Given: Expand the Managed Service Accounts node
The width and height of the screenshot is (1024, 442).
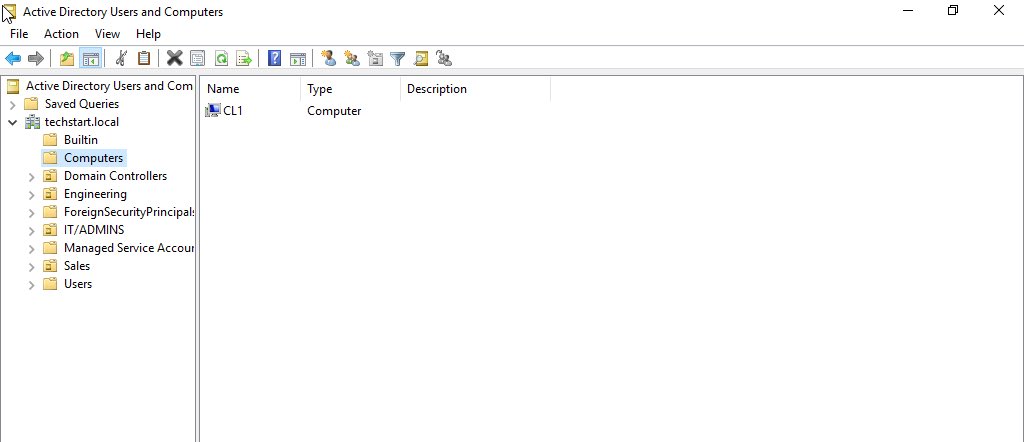Looking at the screenshot, I should [31, 248].
